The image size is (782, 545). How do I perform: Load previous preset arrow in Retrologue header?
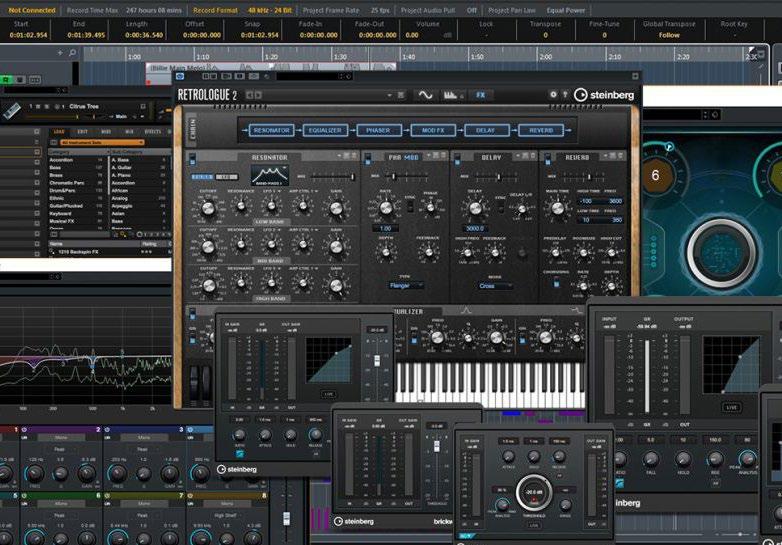click(x=249, y=95)
